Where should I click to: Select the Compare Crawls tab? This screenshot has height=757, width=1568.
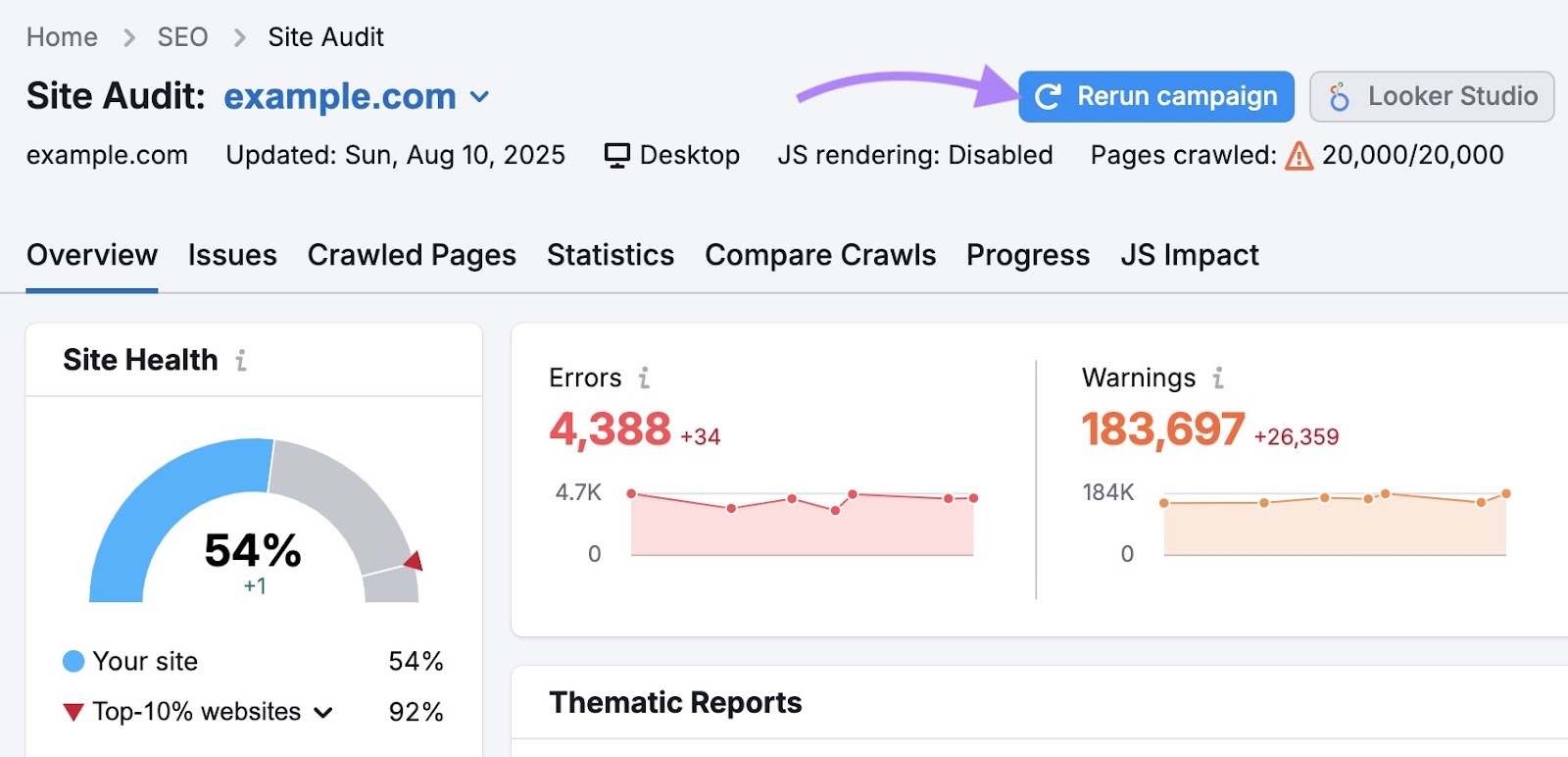(820, 255)
